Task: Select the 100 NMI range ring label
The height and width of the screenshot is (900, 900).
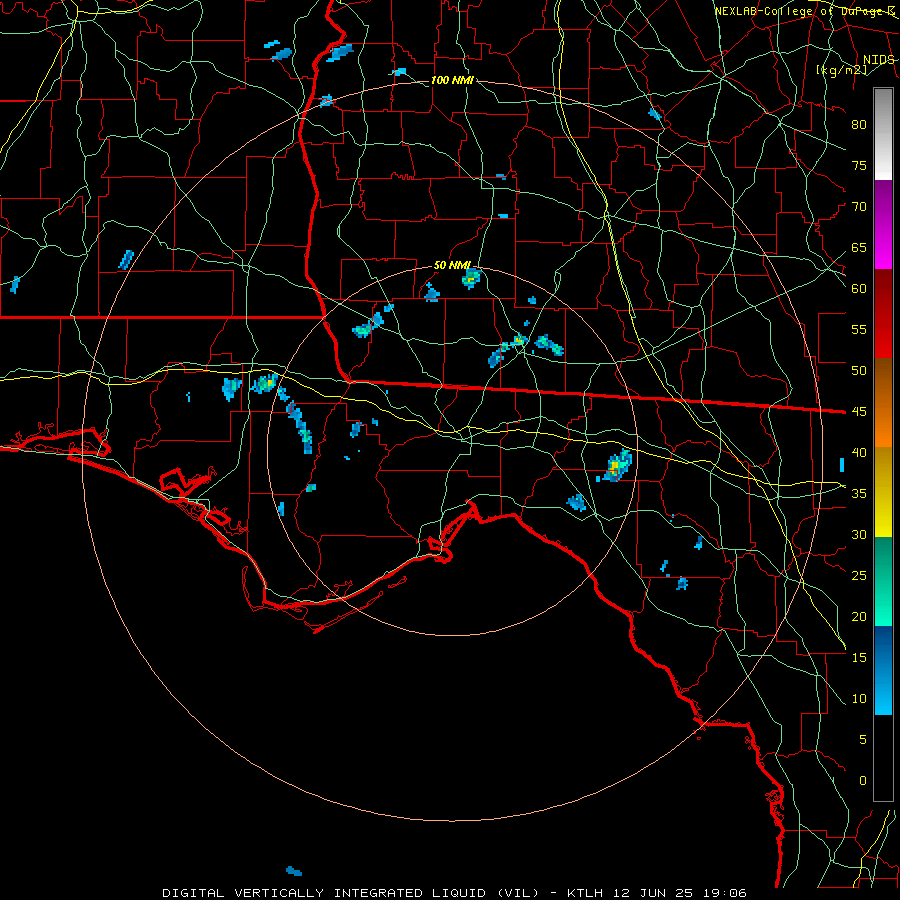Action: 452,80
